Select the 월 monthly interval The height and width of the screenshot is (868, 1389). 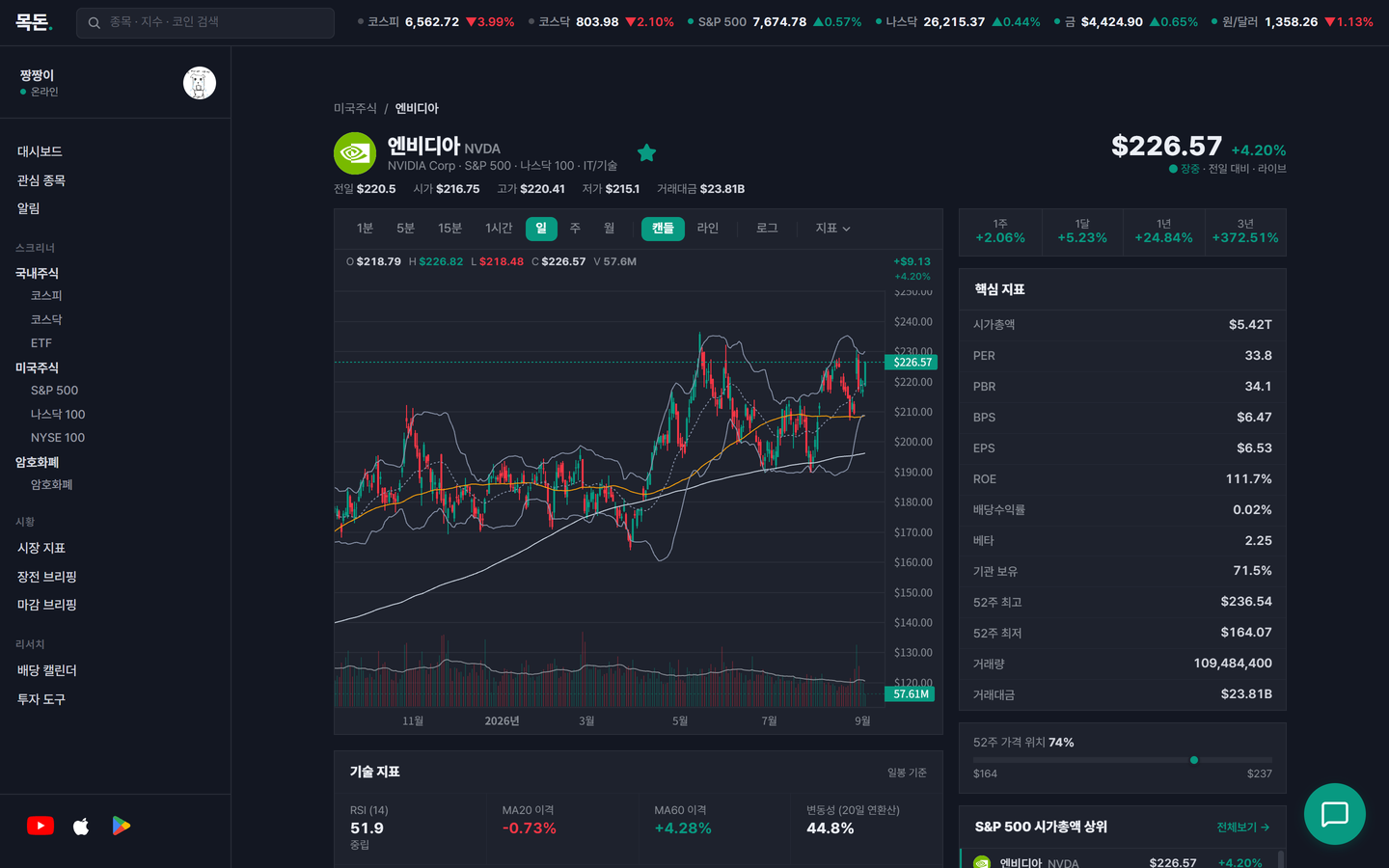click(x=609, y=229)
